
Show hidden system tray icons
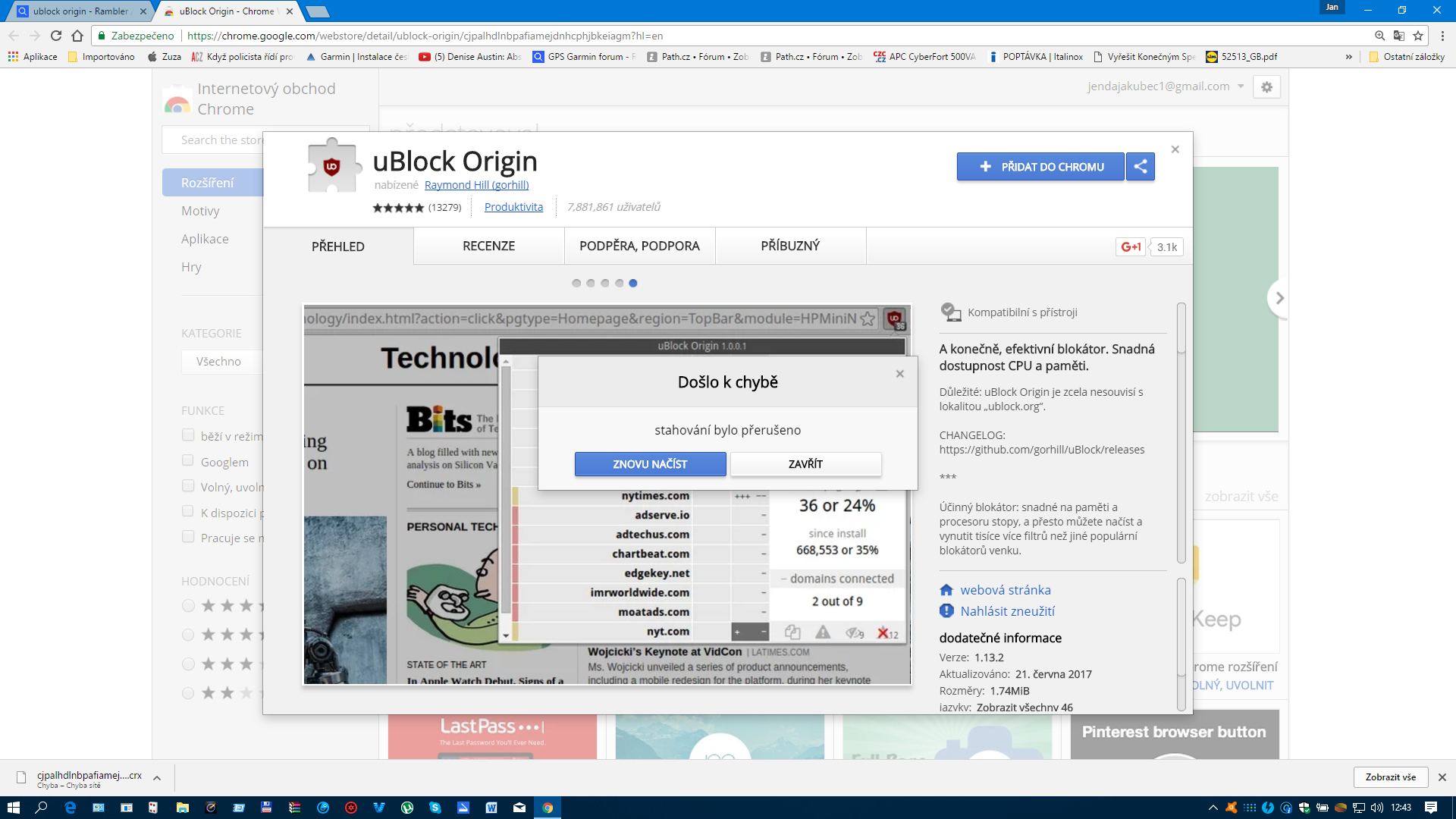click(1213, 808)
